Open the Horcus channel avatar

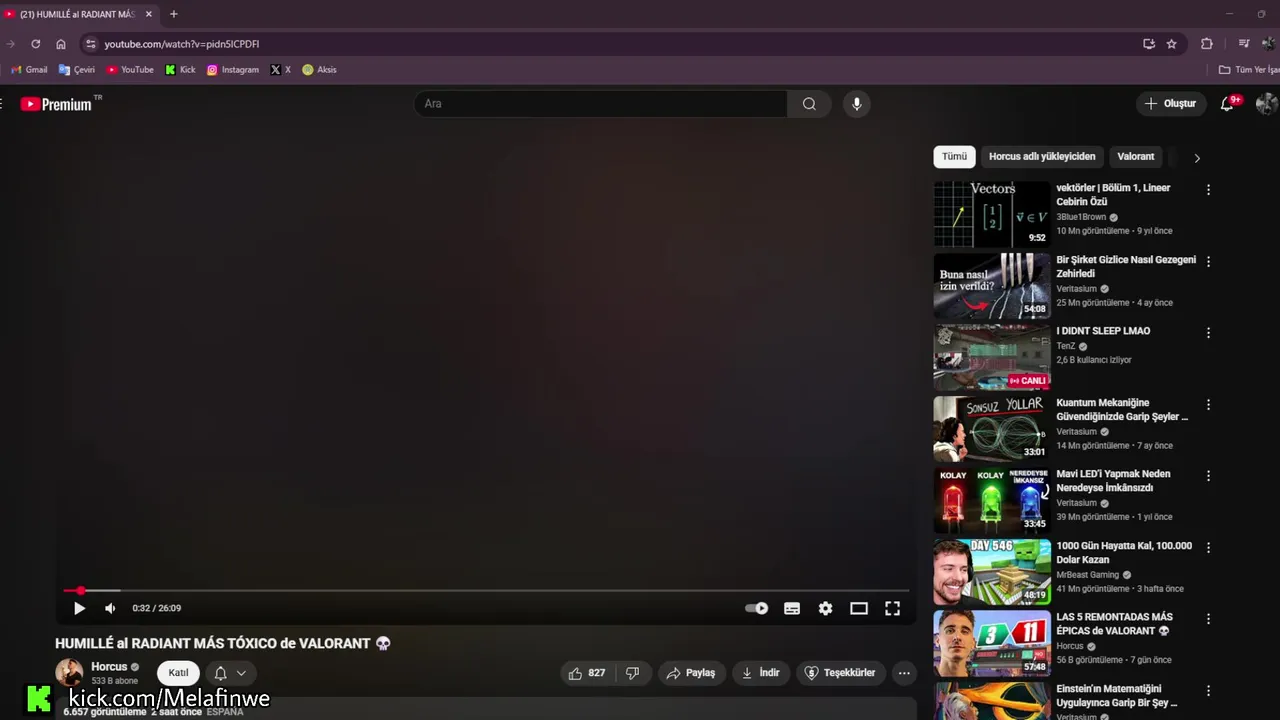[x=69, y=673]
